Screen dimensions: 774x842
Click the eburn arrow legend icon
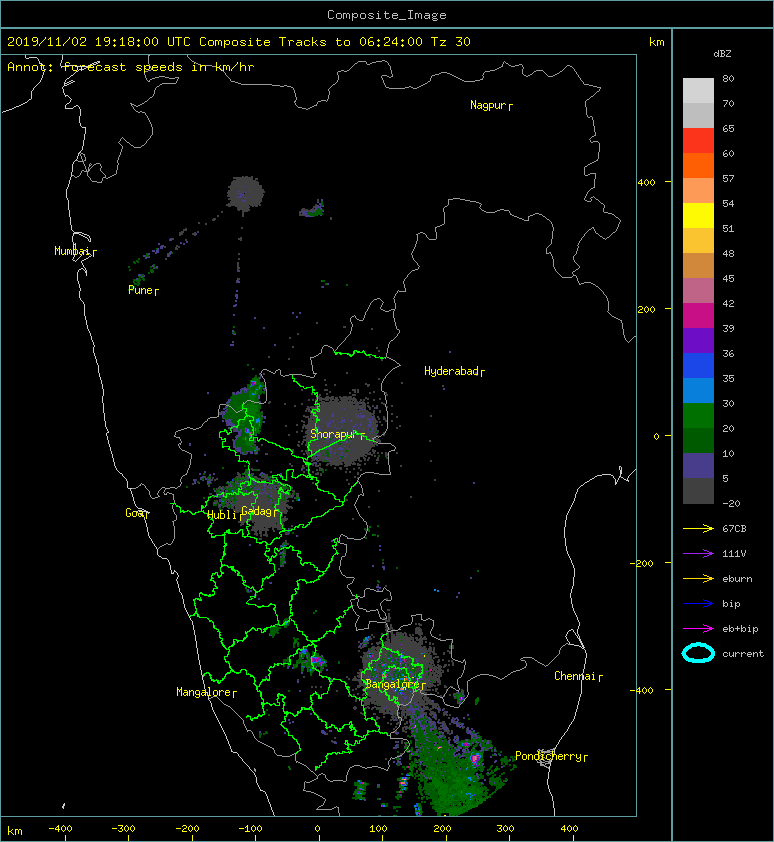tap(698, 579)
